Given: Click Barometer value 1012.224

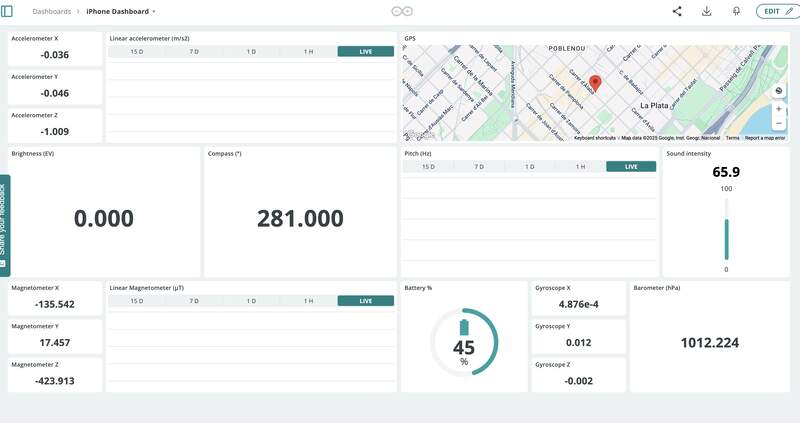Looking at the screenshot, I should [710, 343].
